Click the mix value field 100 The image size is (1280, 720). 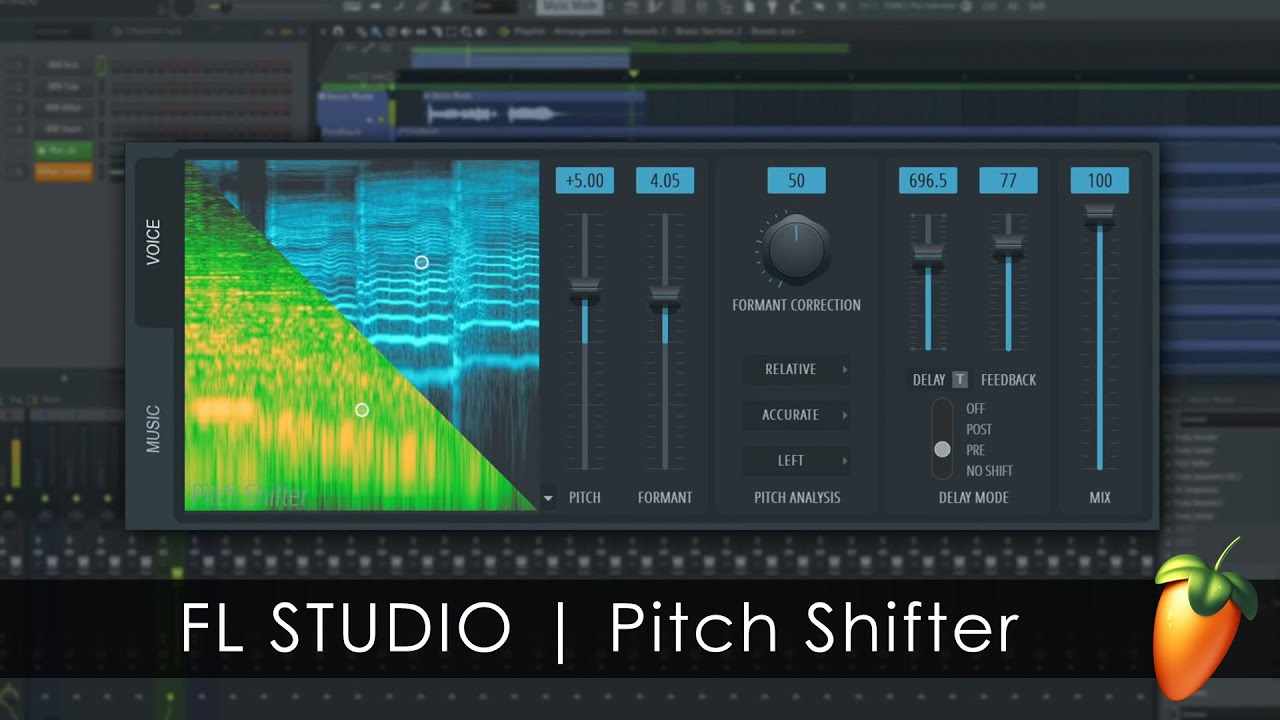1100,181
